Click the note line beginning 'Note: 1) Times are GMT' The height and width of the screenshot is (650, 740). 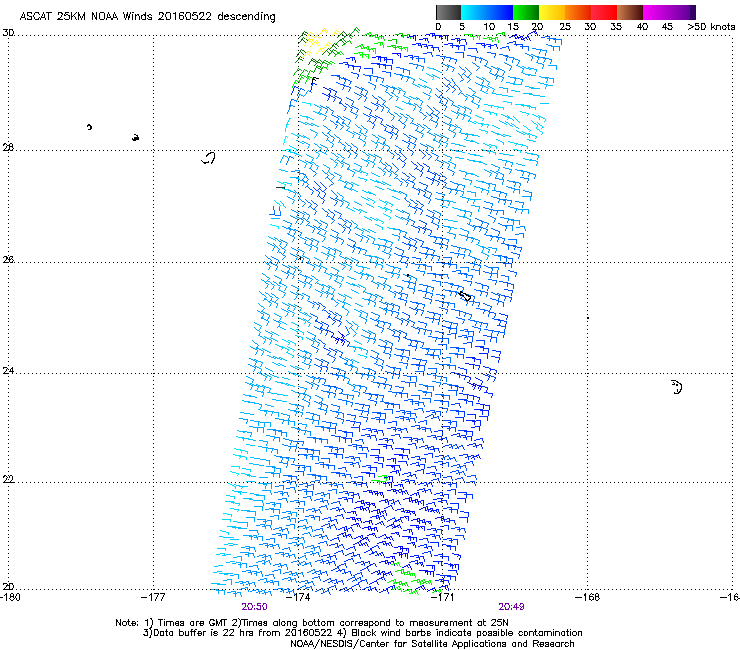[x=312, y=623]
